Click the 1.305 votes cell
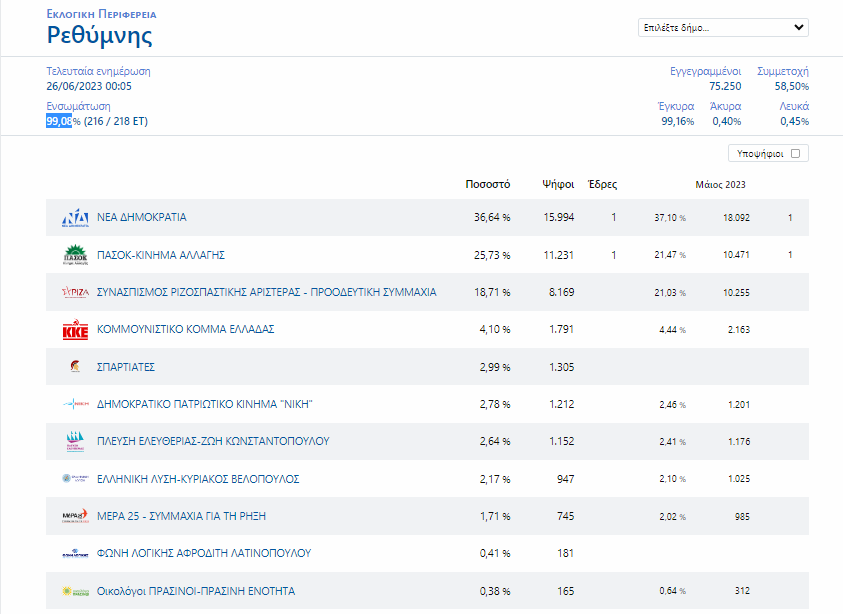 (561, 367)
